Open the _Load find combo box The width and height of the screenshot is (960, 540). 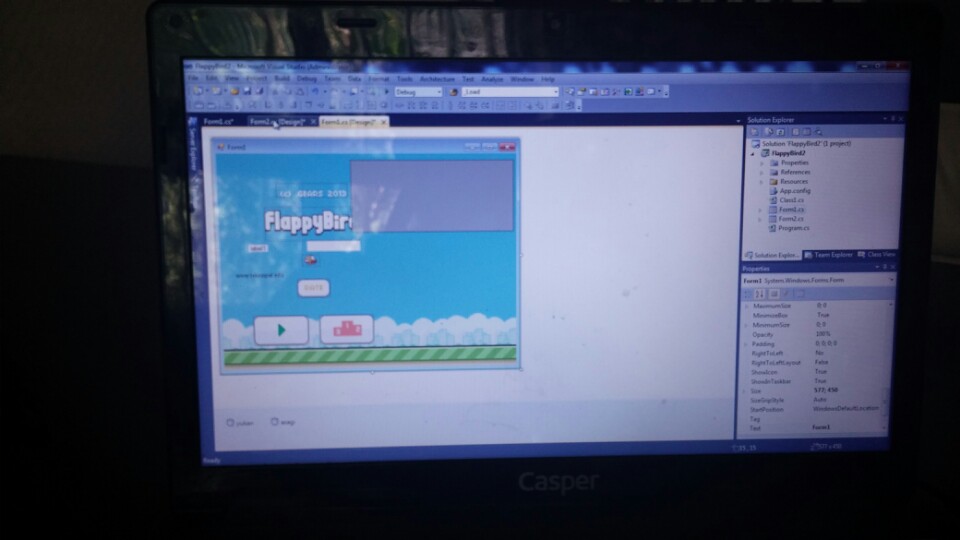click(555, 92)
